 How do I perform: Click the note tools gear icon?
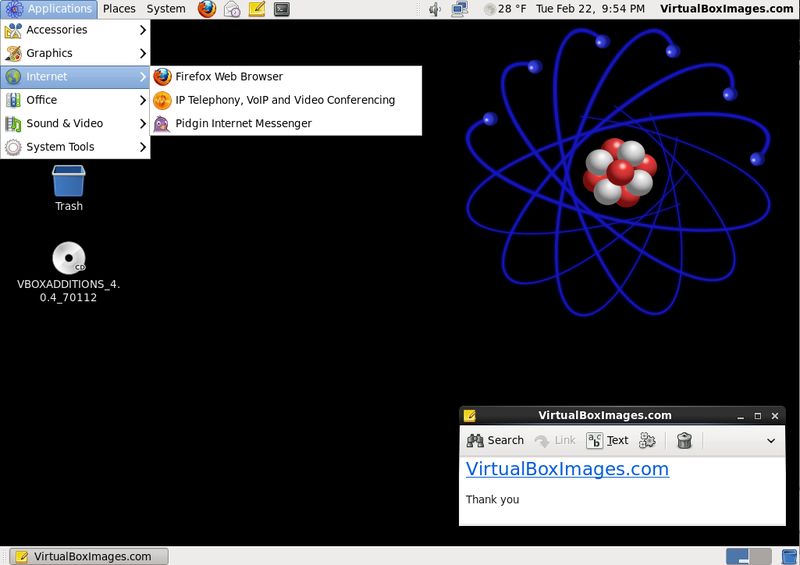coord(647,440)
